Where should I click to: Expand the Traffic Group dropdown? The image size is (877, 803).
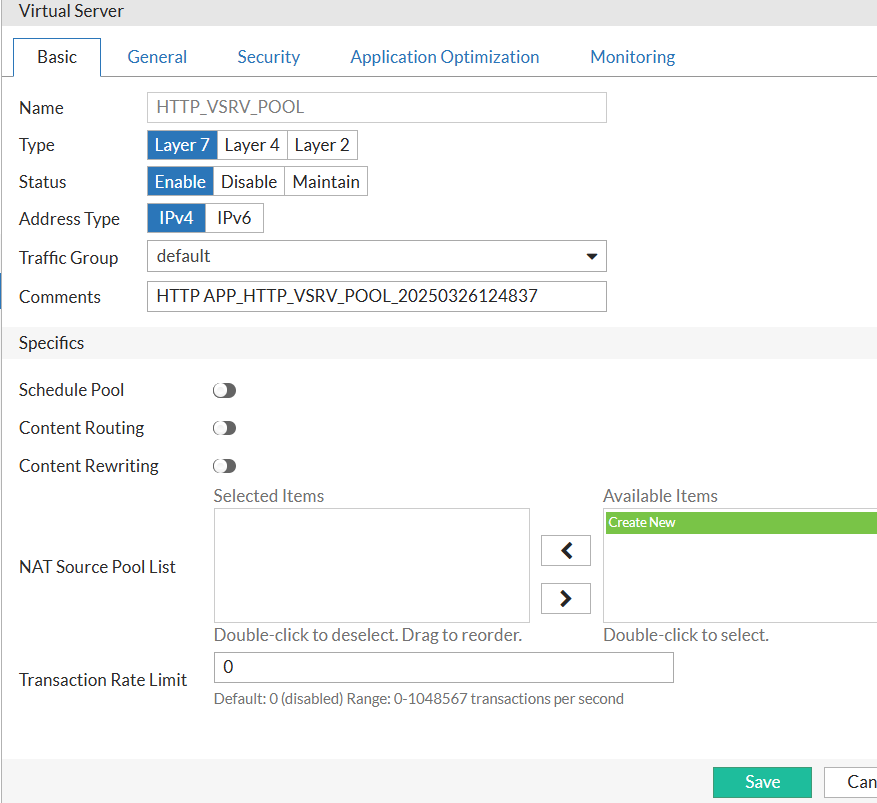point(376,256)
